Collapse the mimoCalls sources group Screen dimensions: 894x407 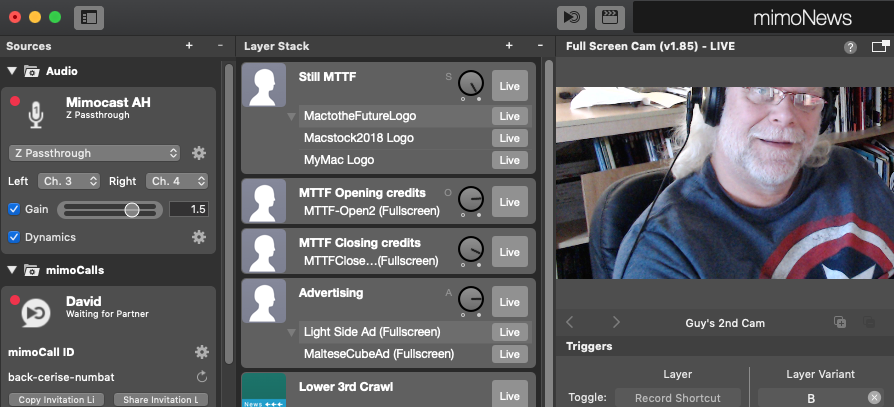[12, 270]
